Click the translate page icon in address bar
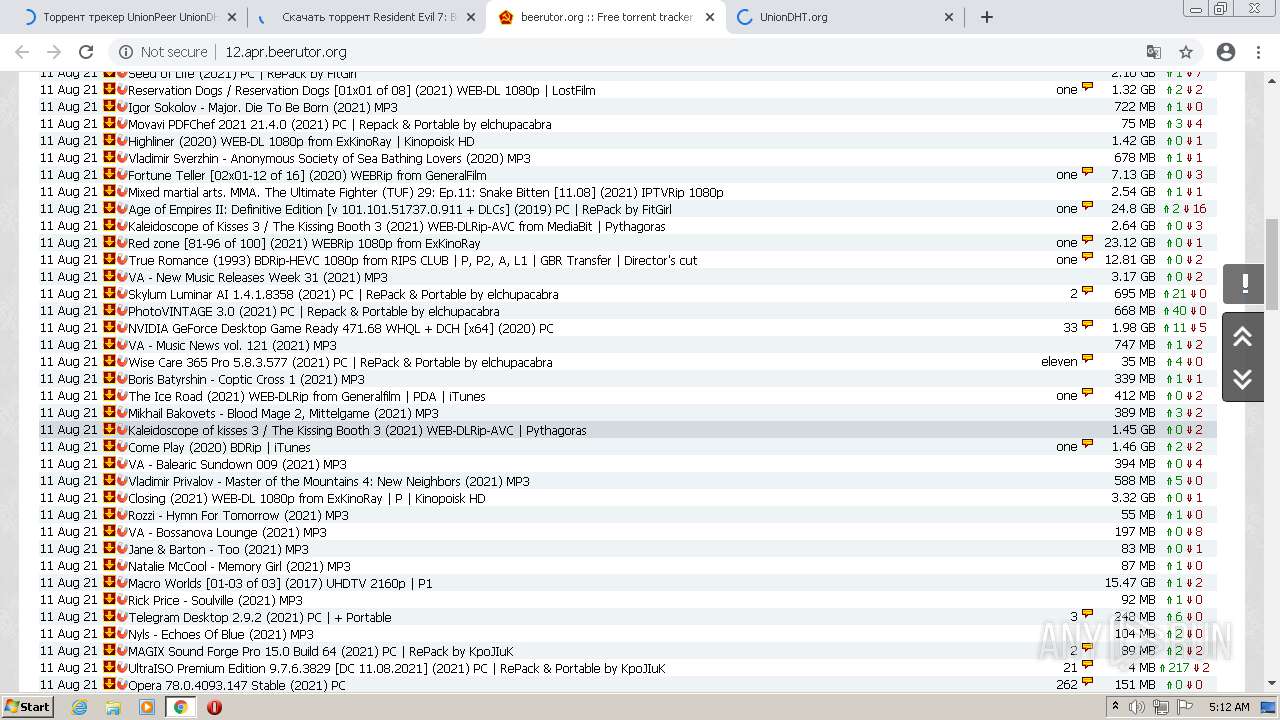The width and height of the screenshot is (1280, 720). (x=1154, y=52)
